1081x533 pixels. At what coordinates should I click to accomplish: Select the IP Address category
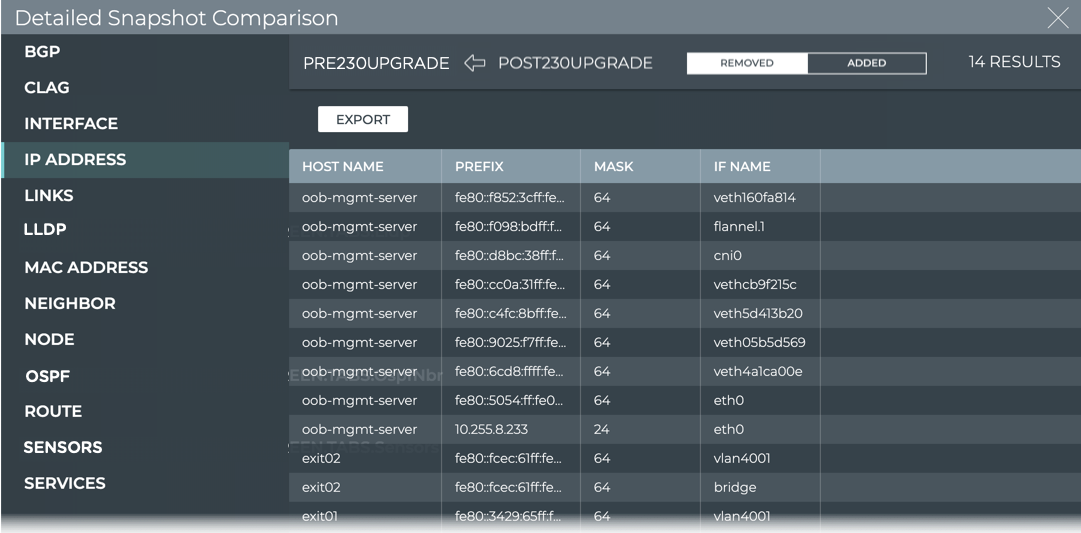click(75, 159)
